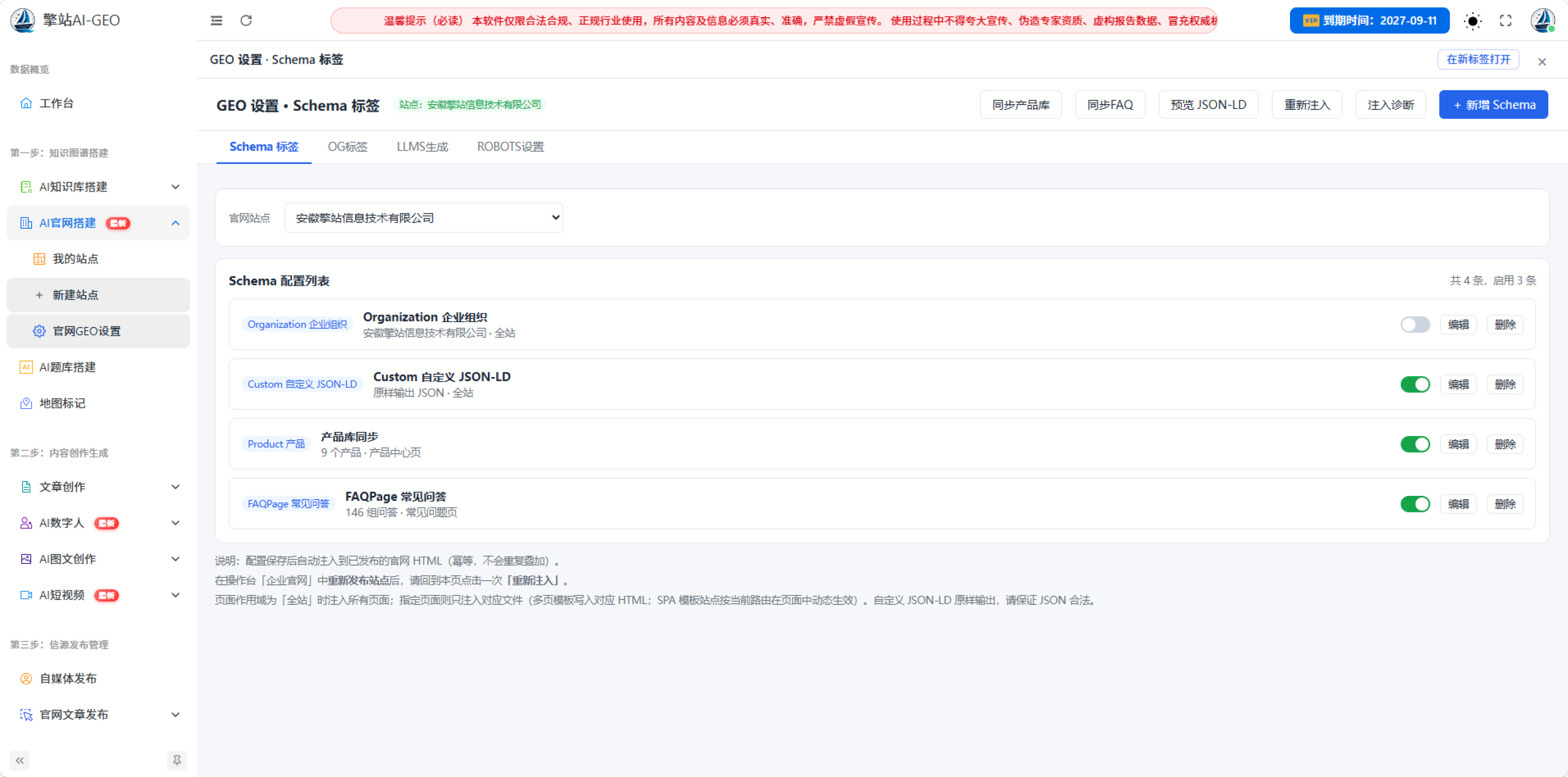Open the ROBOTS设置 tab

510,147
